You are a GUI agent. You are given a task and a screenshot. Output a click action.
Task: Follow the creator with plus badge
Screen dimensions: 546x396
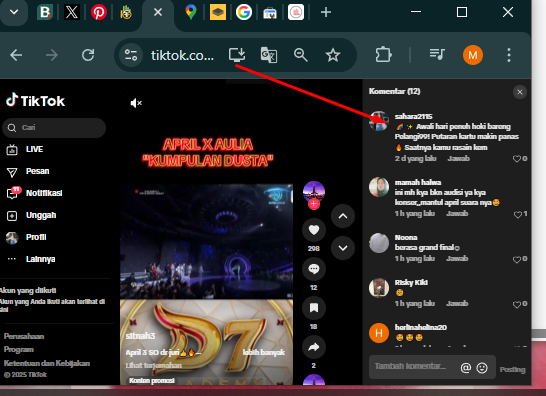tap(314, 204)
